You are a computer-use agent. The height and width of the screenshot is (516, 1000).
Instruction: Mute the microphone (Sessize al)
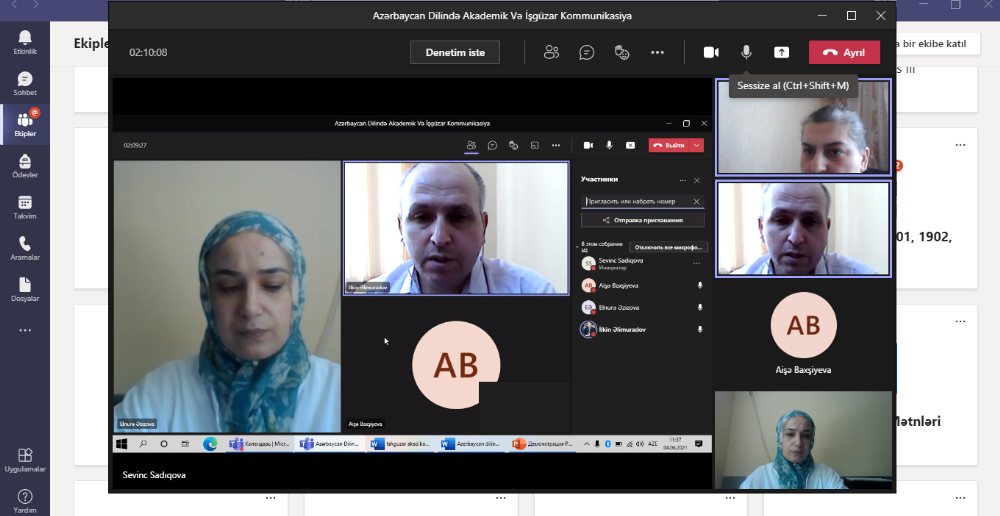pos(746,52)
